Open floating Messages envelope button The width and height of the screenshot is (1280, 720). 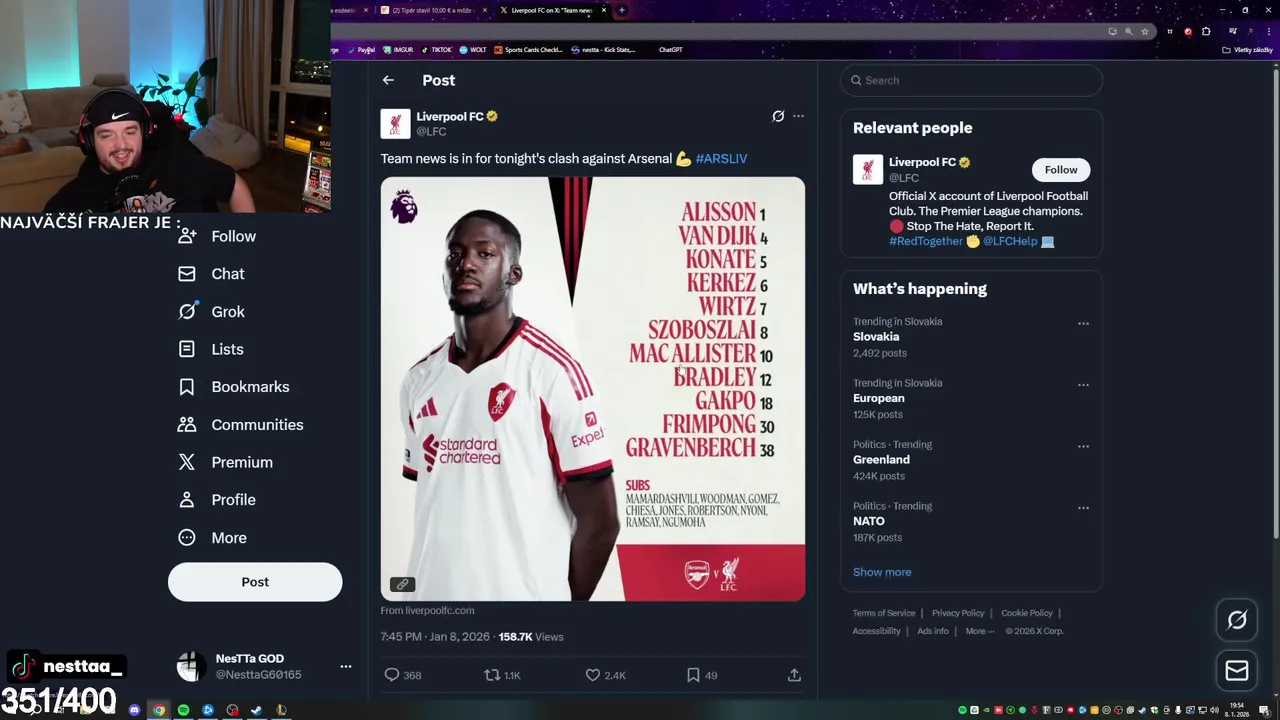(x=1237, y=670)
